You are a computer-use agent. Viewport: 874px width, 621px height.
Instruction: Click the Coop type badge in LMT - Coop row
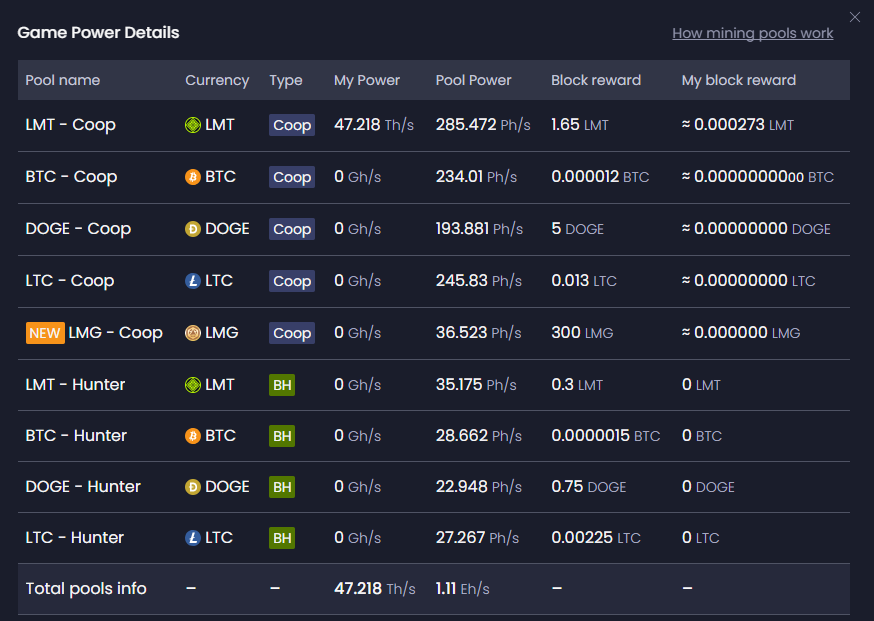tap(292, 125)
